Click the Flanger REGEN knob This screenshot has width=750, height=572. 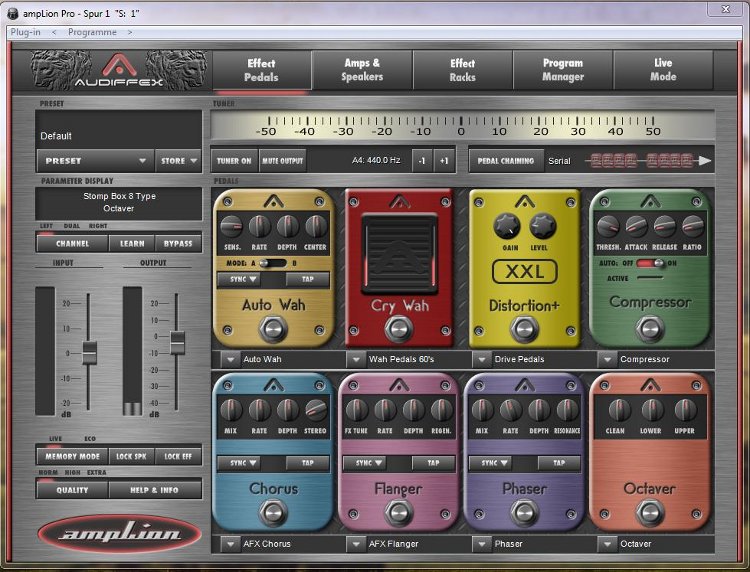441,410
